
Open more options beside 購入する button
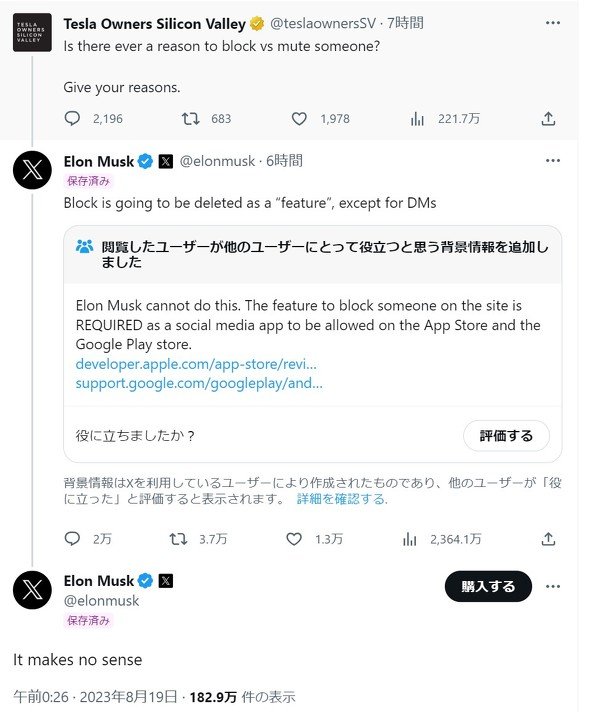552,586
